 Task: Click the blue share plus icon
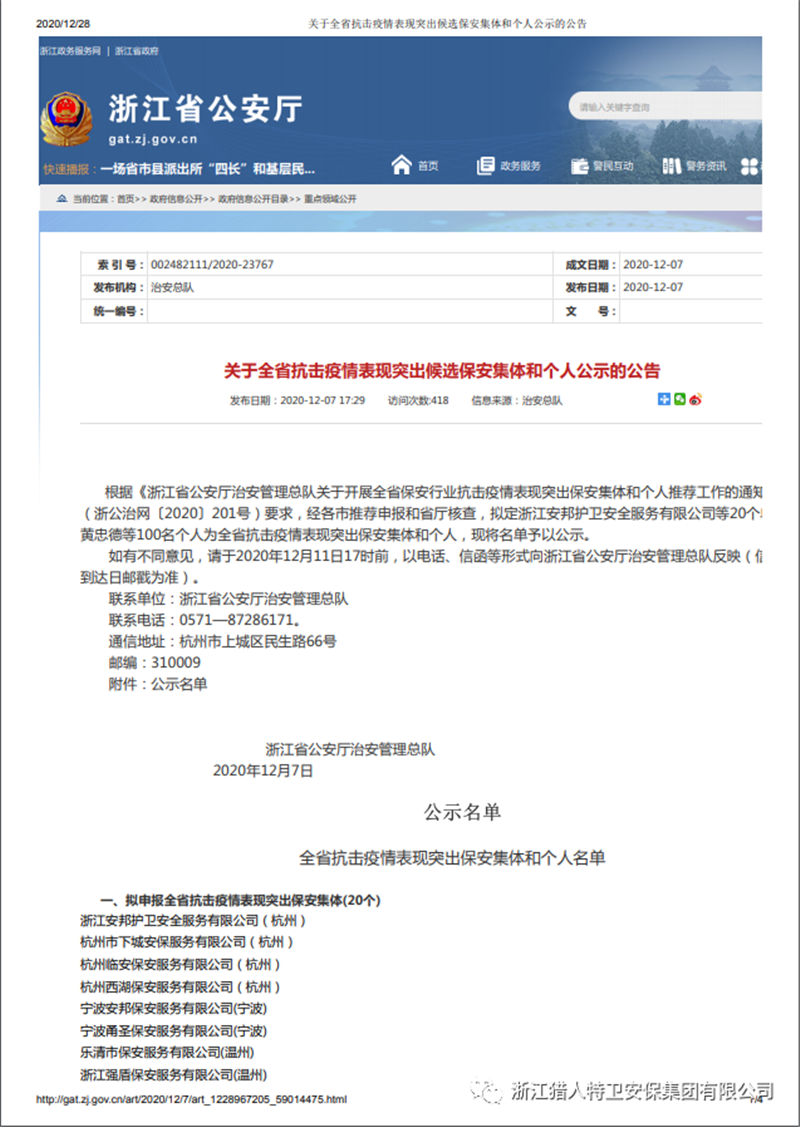coord(663,400)
